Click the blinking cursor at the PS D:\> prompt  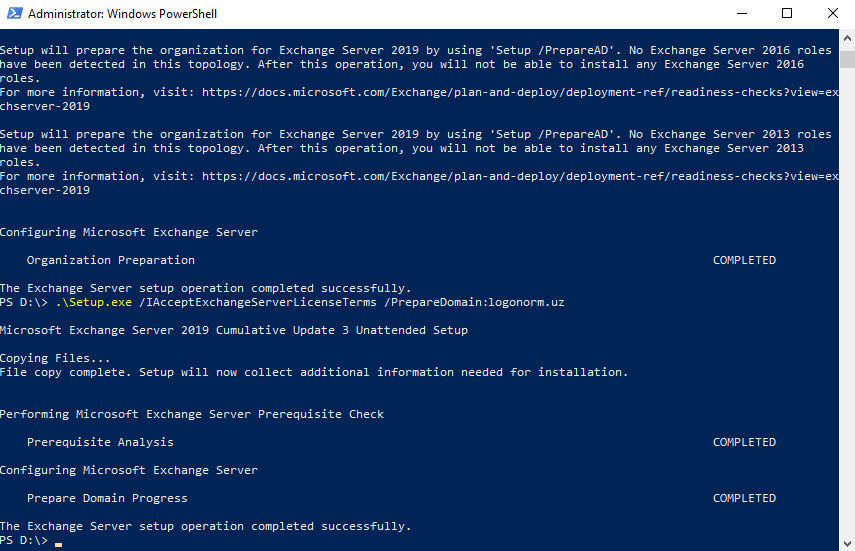[58, 544]
